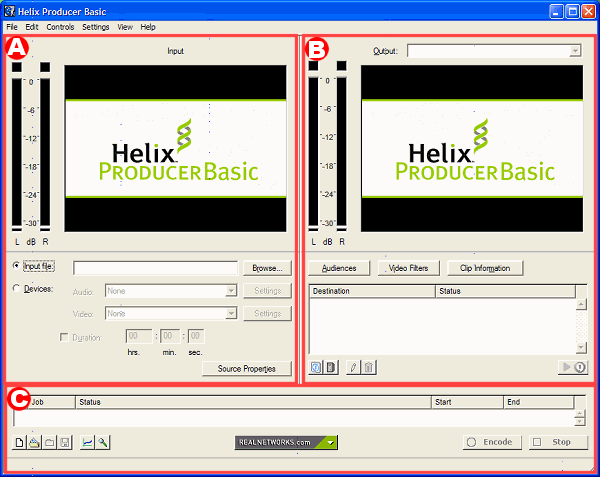
Task: Enable the Duration checkbox
Action: pos(64,337)
